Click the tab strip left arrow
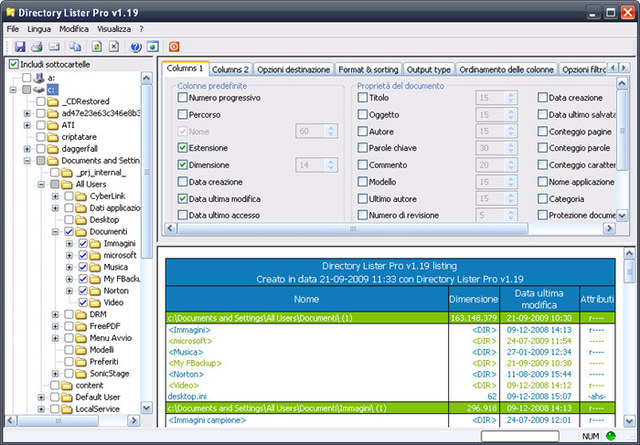The height and width of the screenshot is (445, 640). tap(612, 68)
